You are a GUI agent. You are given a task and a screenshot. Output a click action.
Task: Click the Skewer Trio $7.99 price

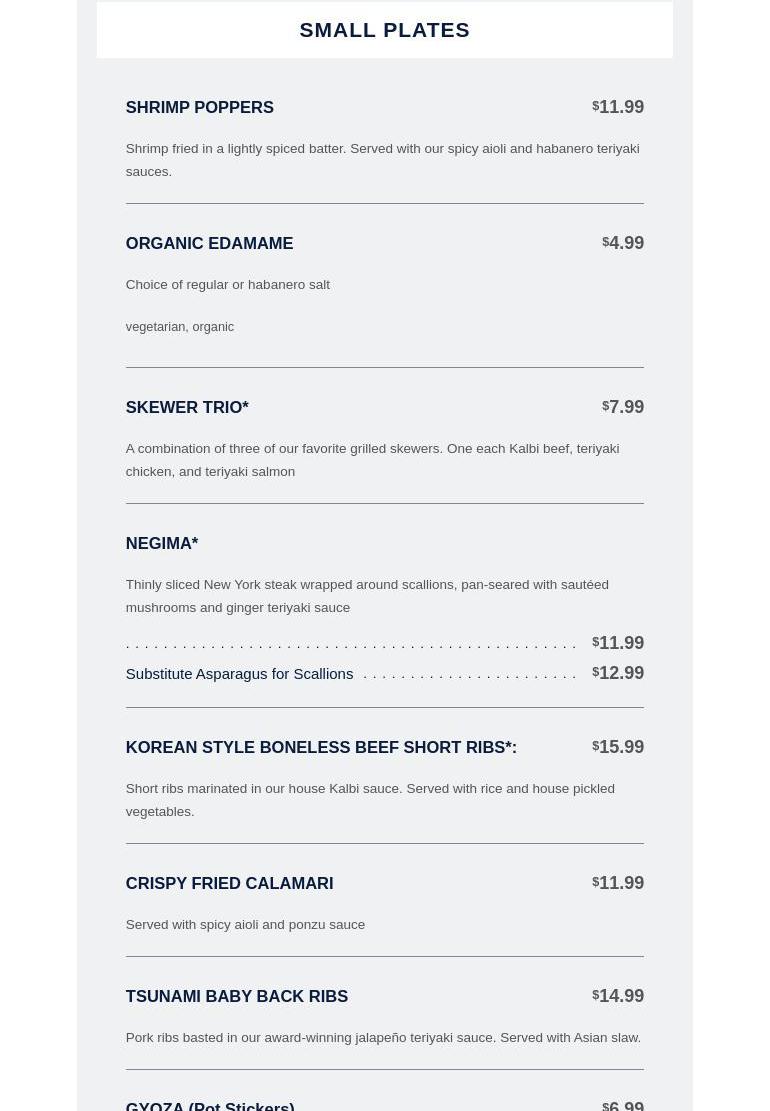coord(624,407)
